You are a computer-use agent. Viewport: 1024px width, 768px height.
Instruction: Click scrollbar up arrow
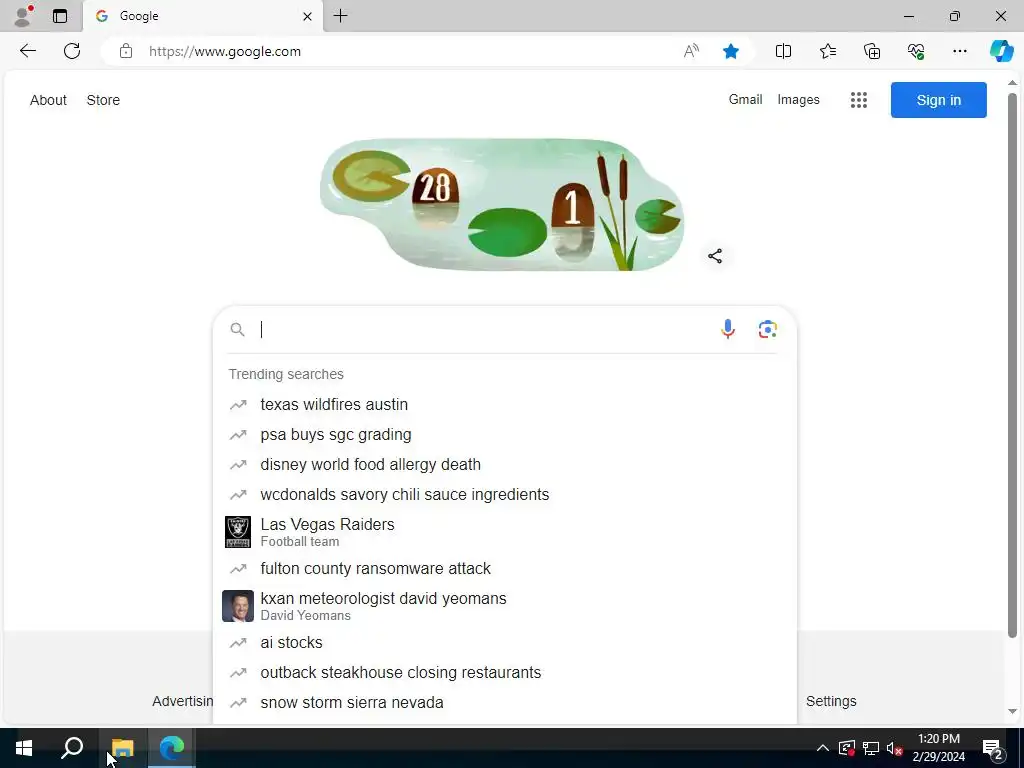(x=1012, y=82)
